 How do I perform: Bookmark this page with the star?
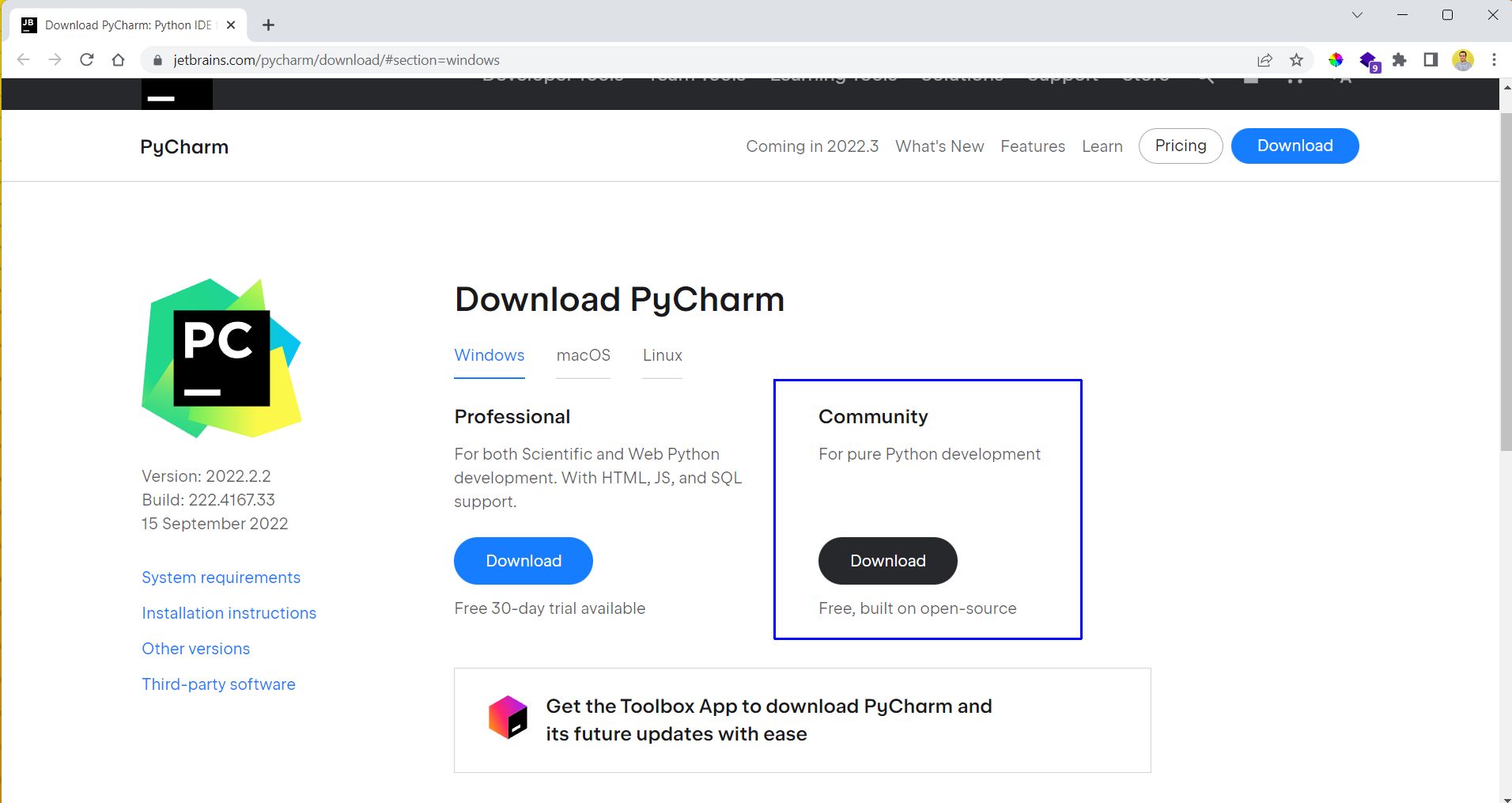coord(1296,59)
